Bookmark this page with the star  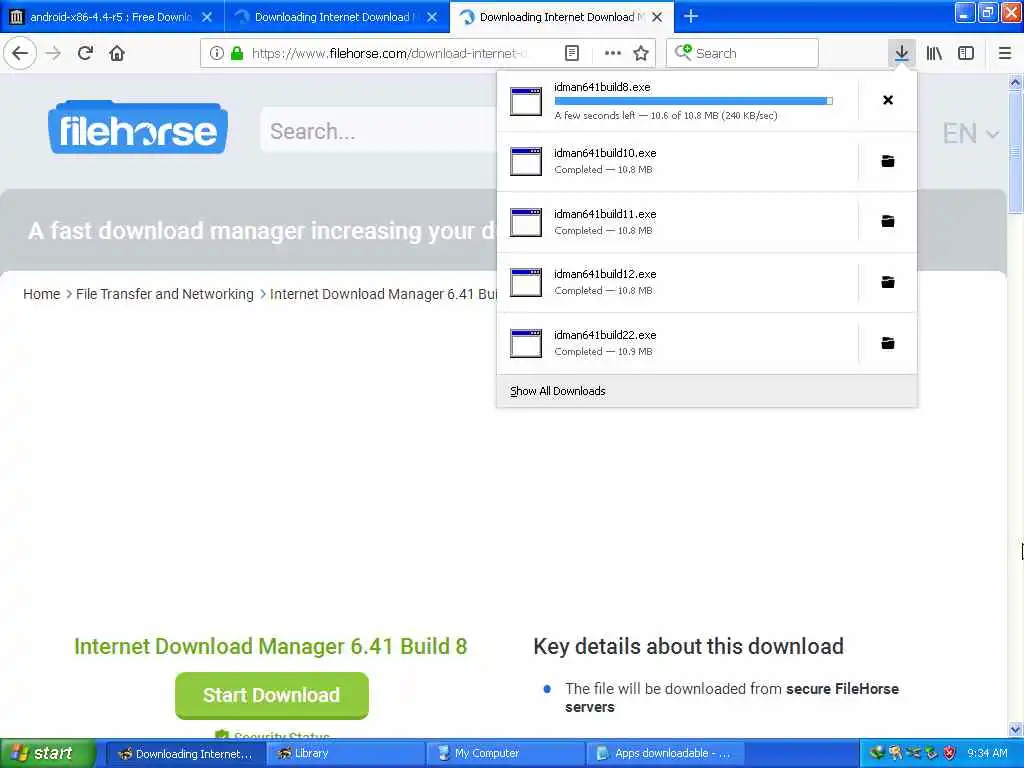point(641,53)
